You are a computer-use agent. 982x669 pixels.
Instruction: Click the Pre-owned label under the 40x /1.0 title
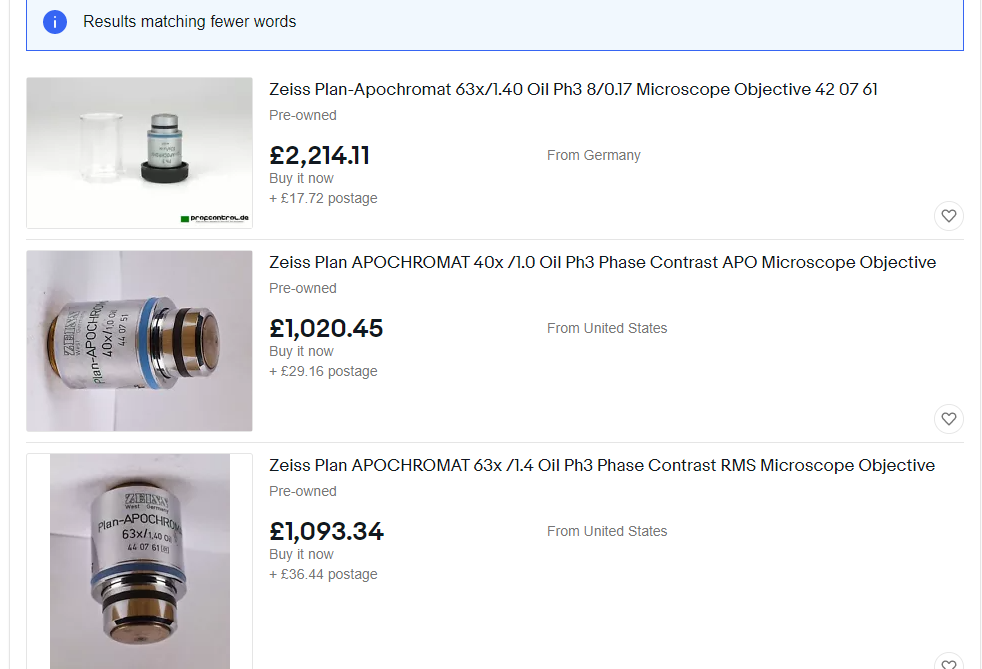coord(302,288)
